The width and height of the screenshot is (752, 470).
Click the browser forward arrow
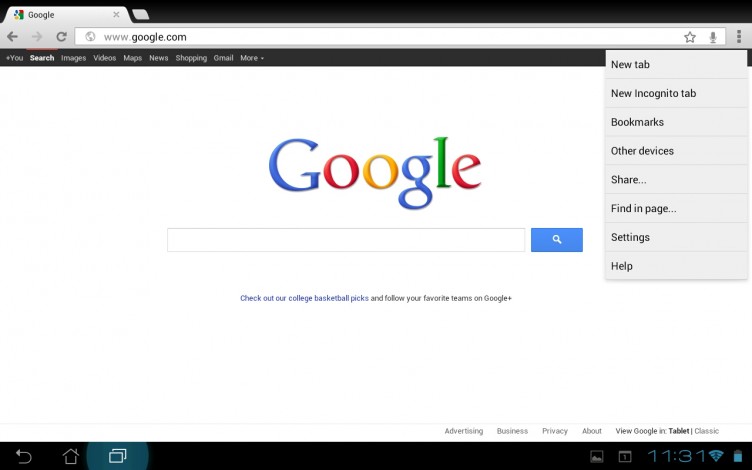point(37,36)
